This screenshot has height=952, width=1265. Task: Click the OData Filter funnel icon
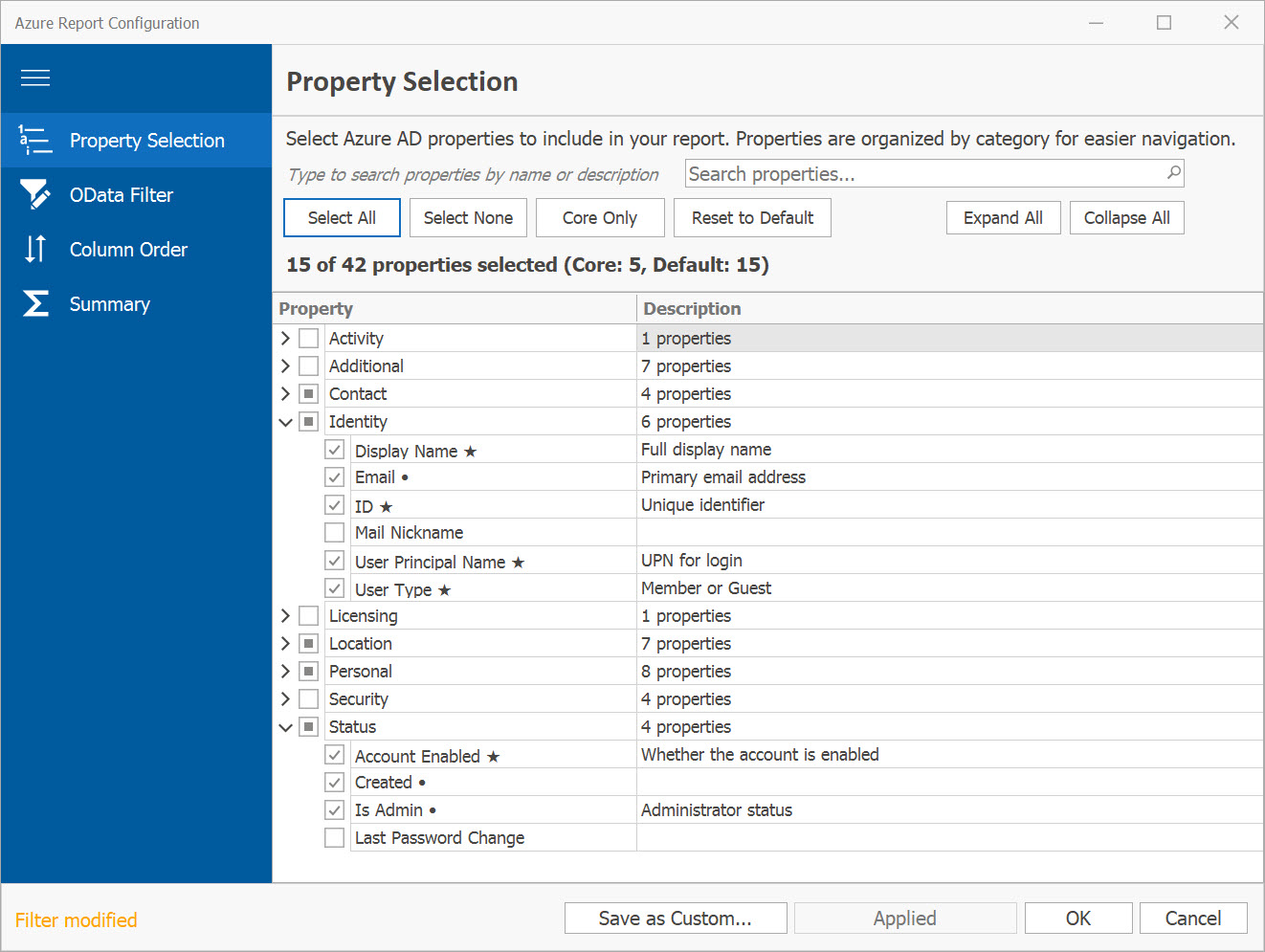pos(35,195)
